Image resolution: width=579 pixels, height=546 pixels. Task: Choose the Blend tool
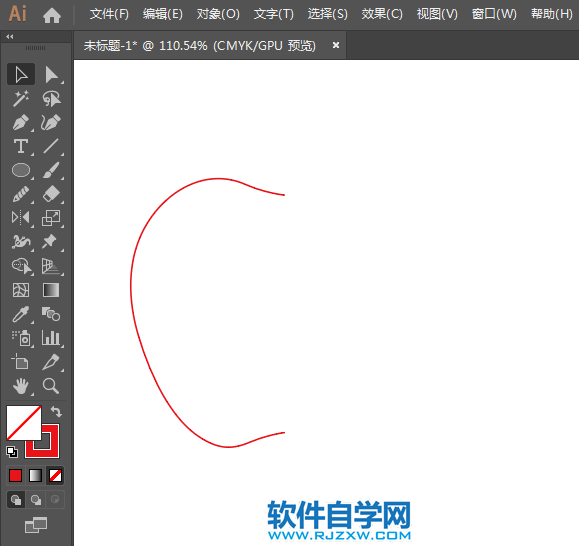(51, 314)
